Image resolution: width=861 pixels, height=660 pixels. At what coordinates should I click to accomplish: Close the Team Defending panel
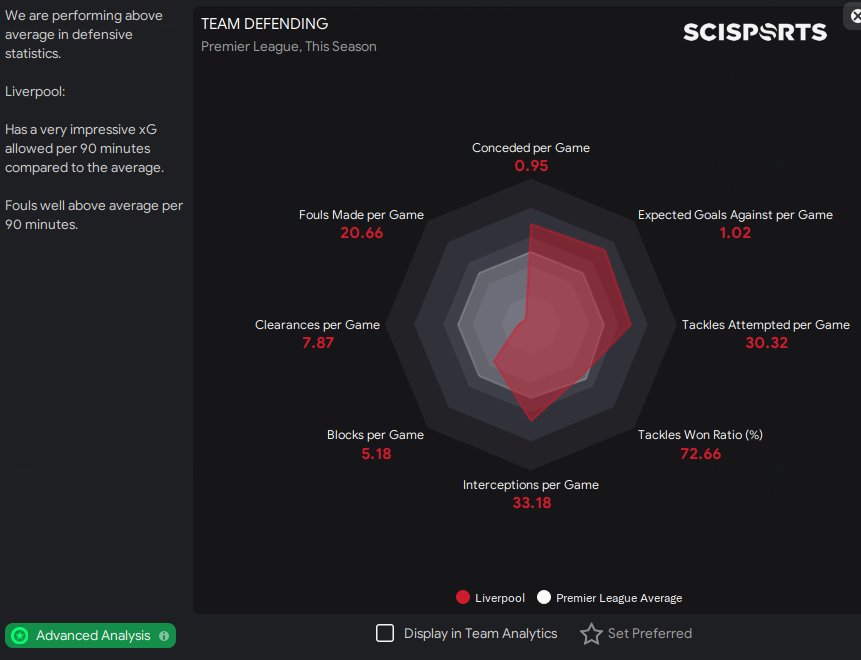[853, 17]
